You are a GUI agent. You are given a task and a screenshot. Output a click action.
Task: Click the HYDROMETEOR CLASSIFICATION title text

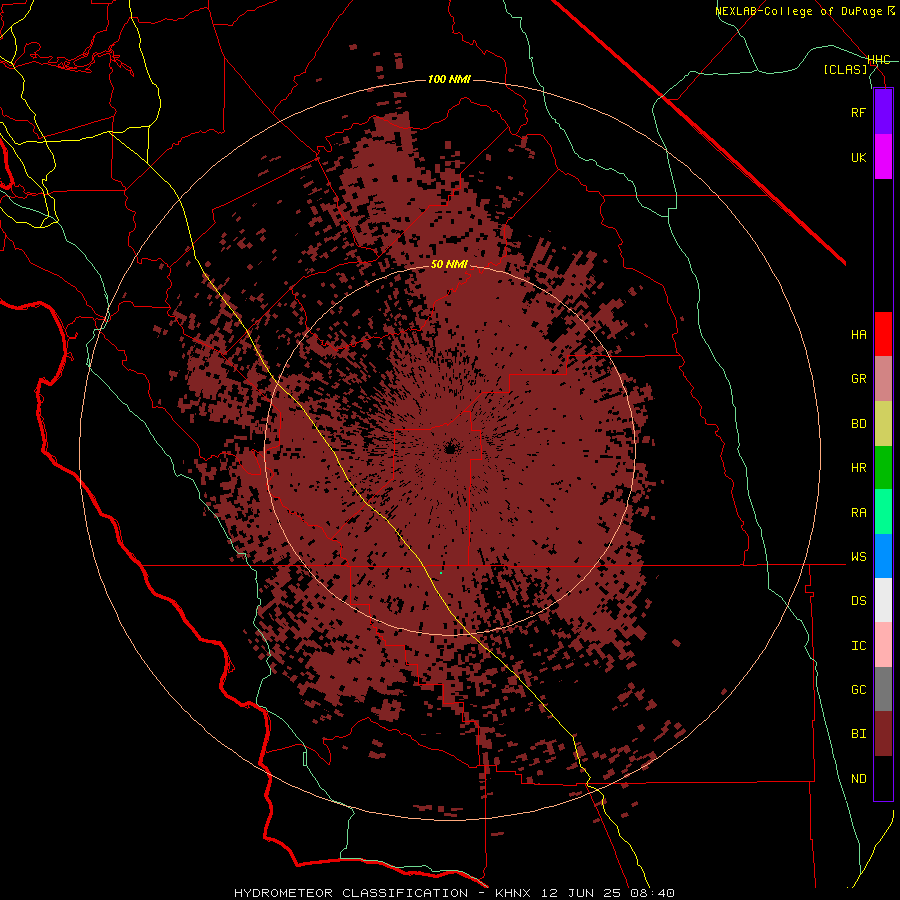[351, 893]
